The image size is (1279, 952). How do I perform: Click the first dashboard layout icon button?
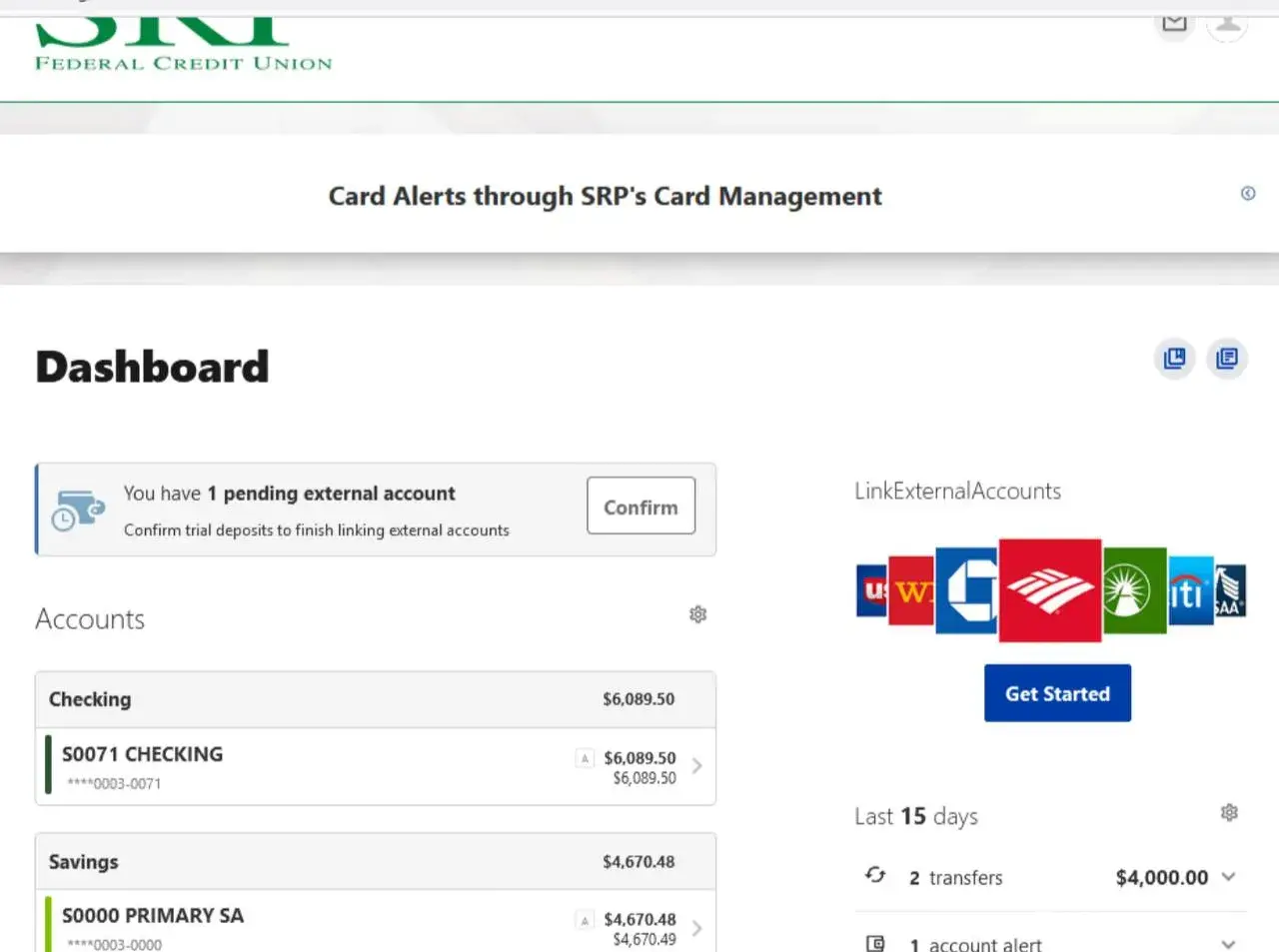click(1174, 358)
